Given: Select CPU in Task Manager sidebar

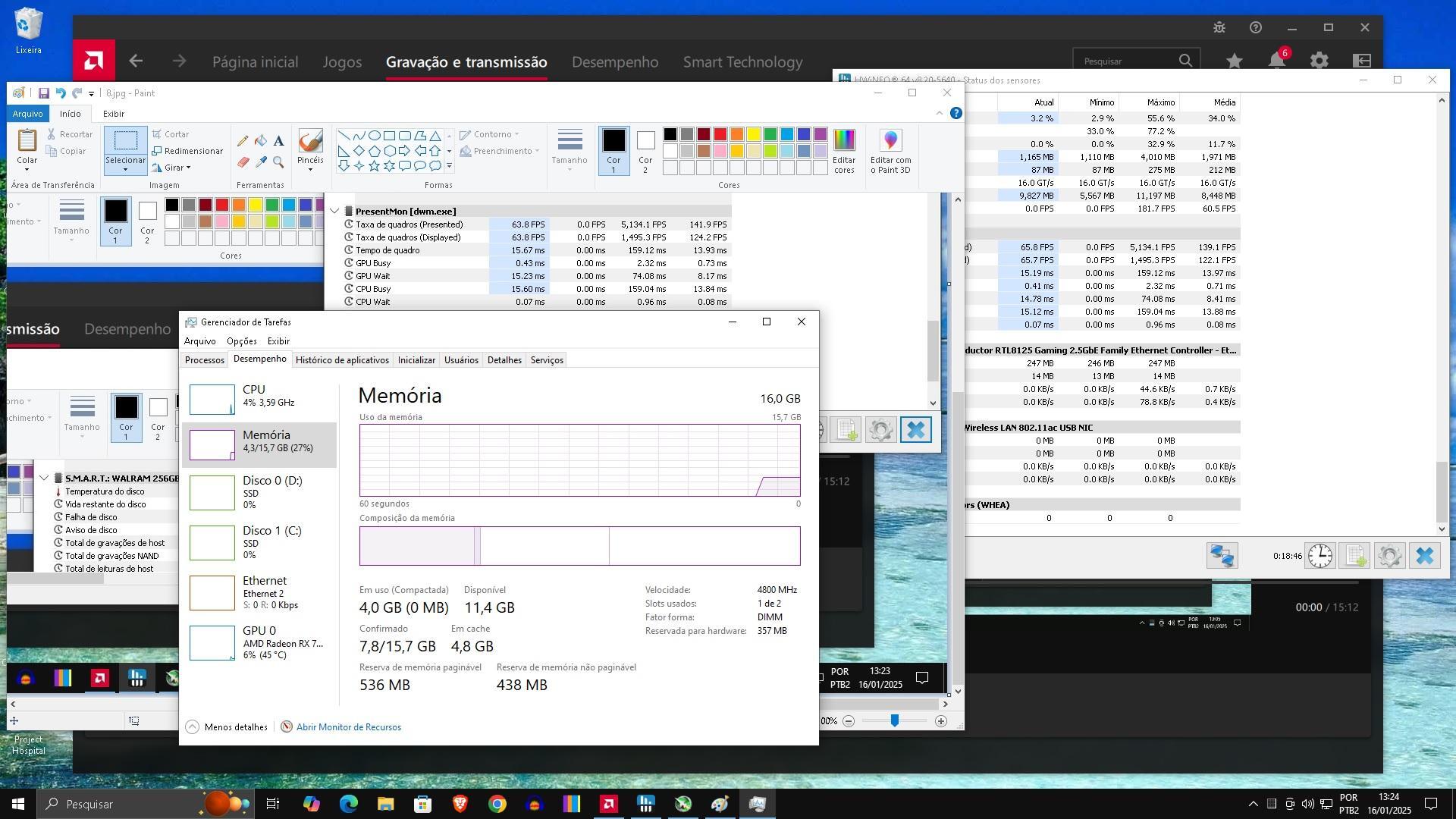Looking at the screenshot, I should [259, 398].
